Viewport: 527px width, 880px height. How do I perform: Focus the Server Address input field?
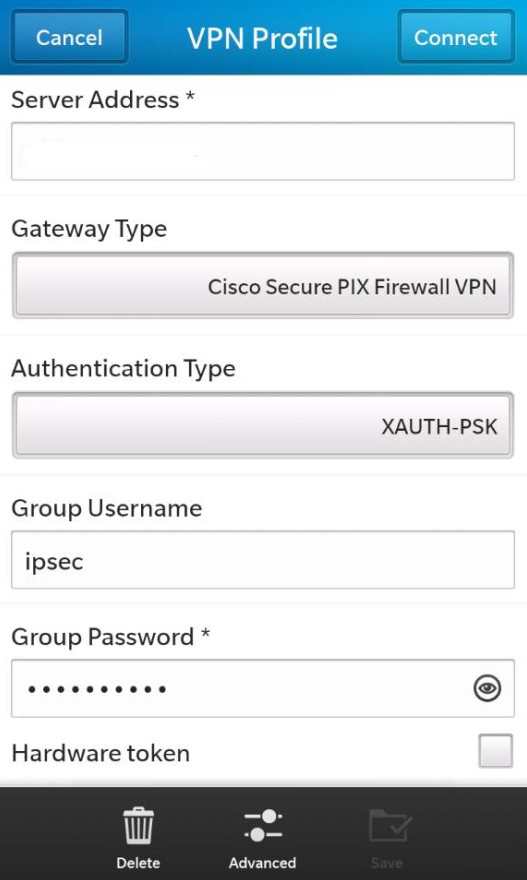(263, 151)
